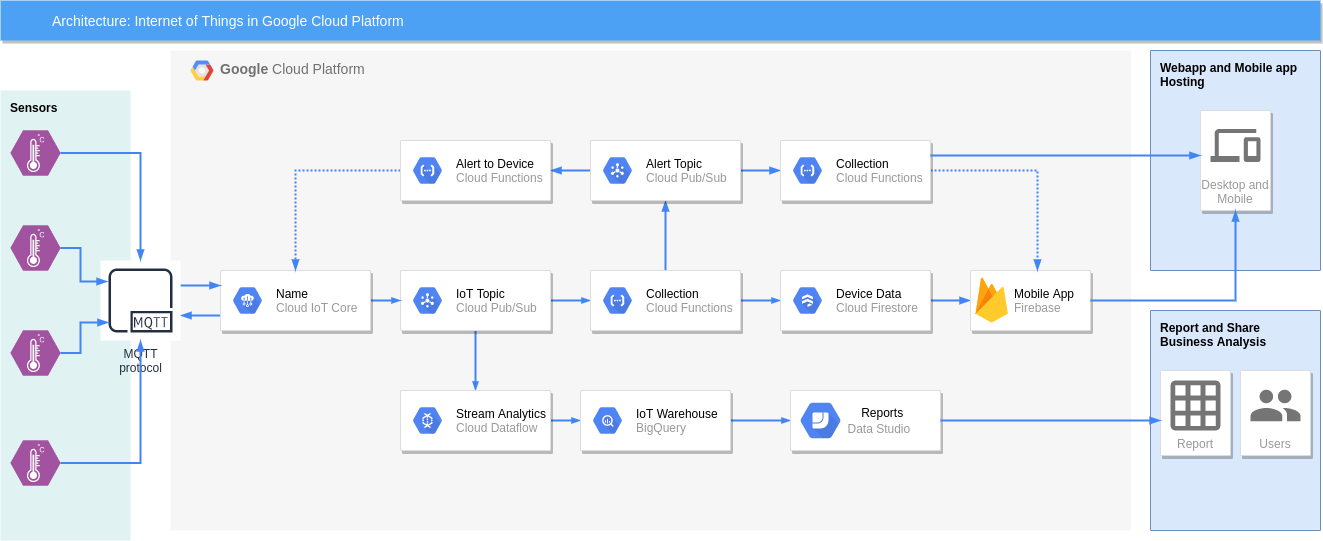Select the Reports Data Studio icon
The width and height of the screenshot is (1323, 541).
(820, 420)
